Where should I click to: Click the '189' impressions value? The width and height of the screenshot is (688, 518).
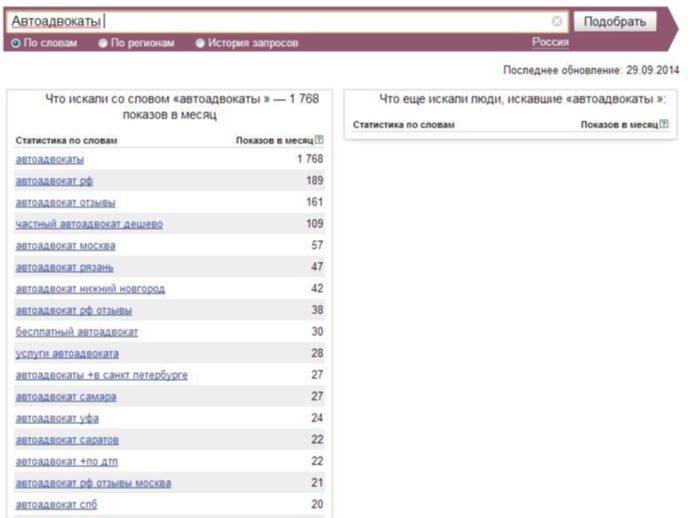(315, 180)
